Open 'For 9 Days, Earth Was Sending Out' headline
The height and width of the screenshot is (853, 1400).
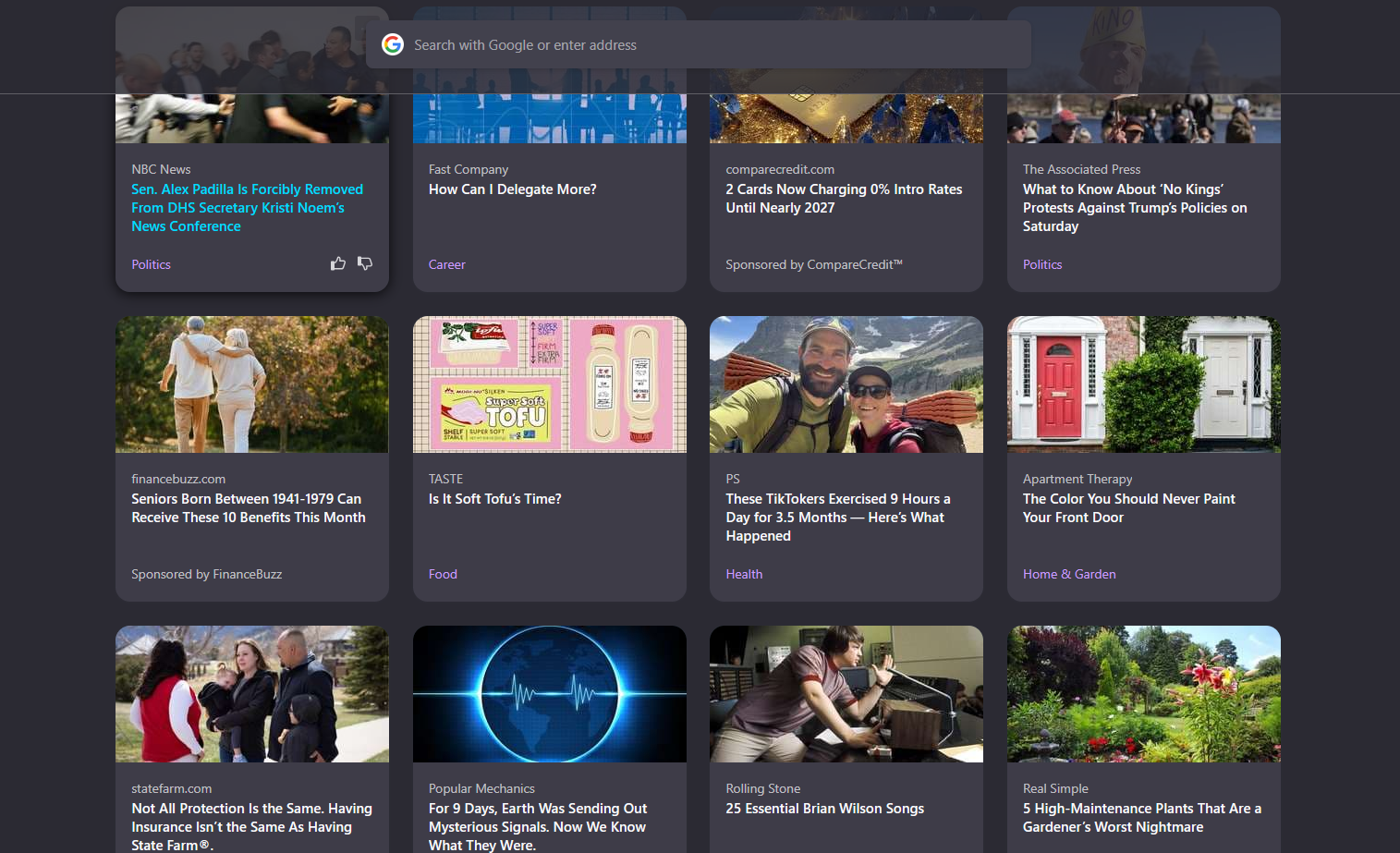click(538, 826)
